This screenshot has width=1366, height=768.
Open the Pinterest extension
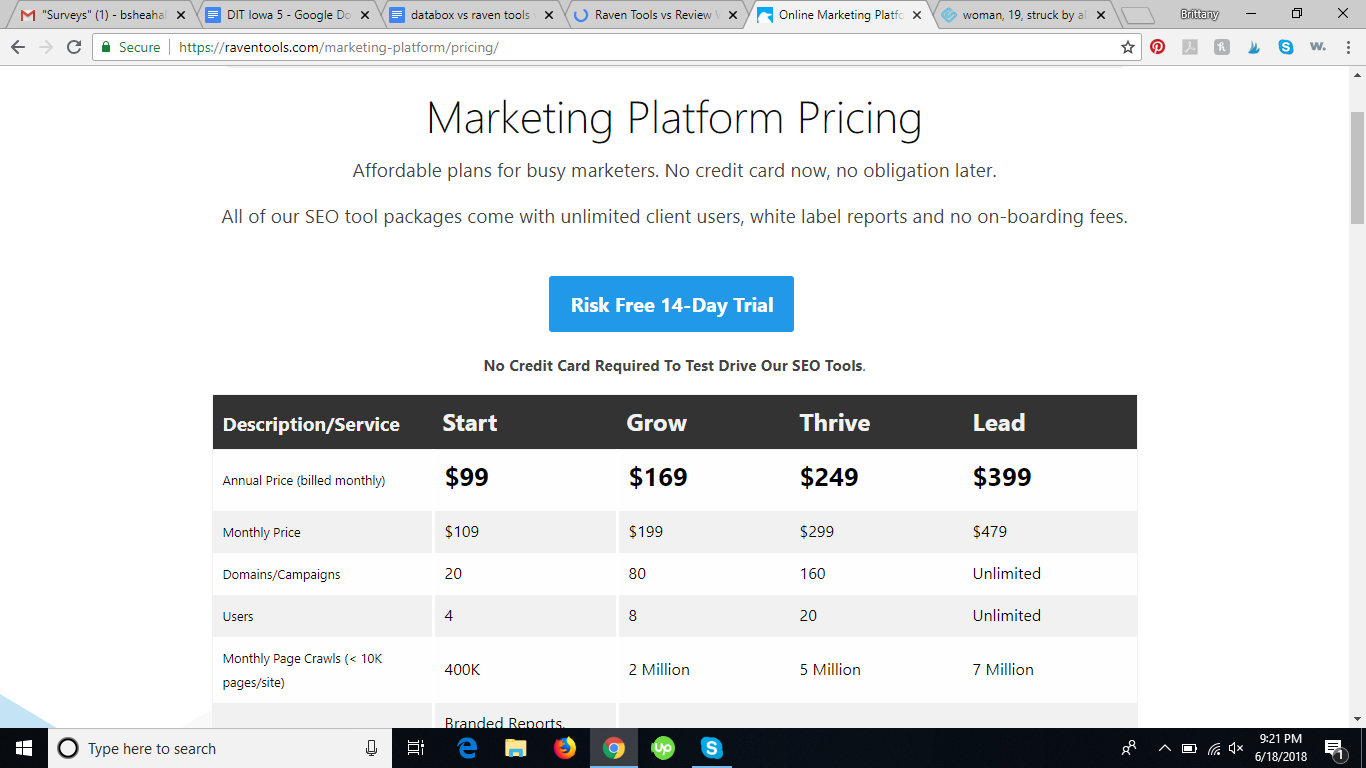coord(1158,47)
